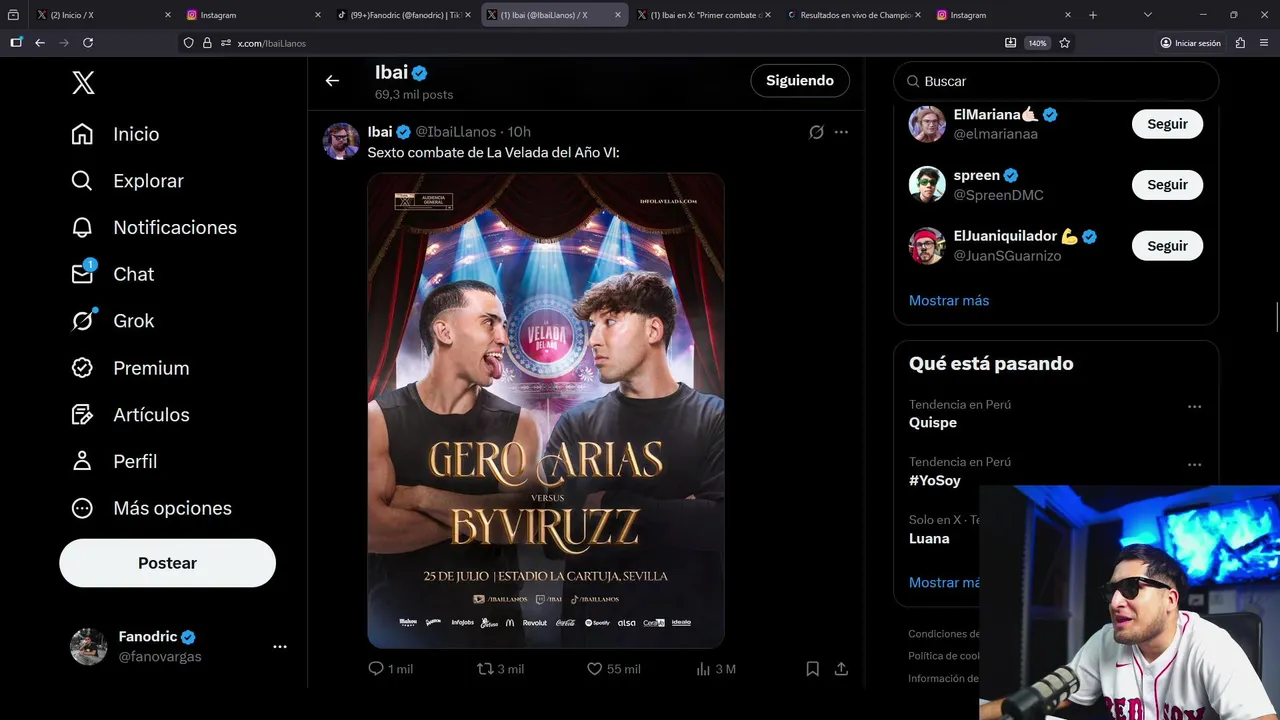Open La Velada poster image
The height and width of the screenshot is (720, 1280).
click(546, 411)
